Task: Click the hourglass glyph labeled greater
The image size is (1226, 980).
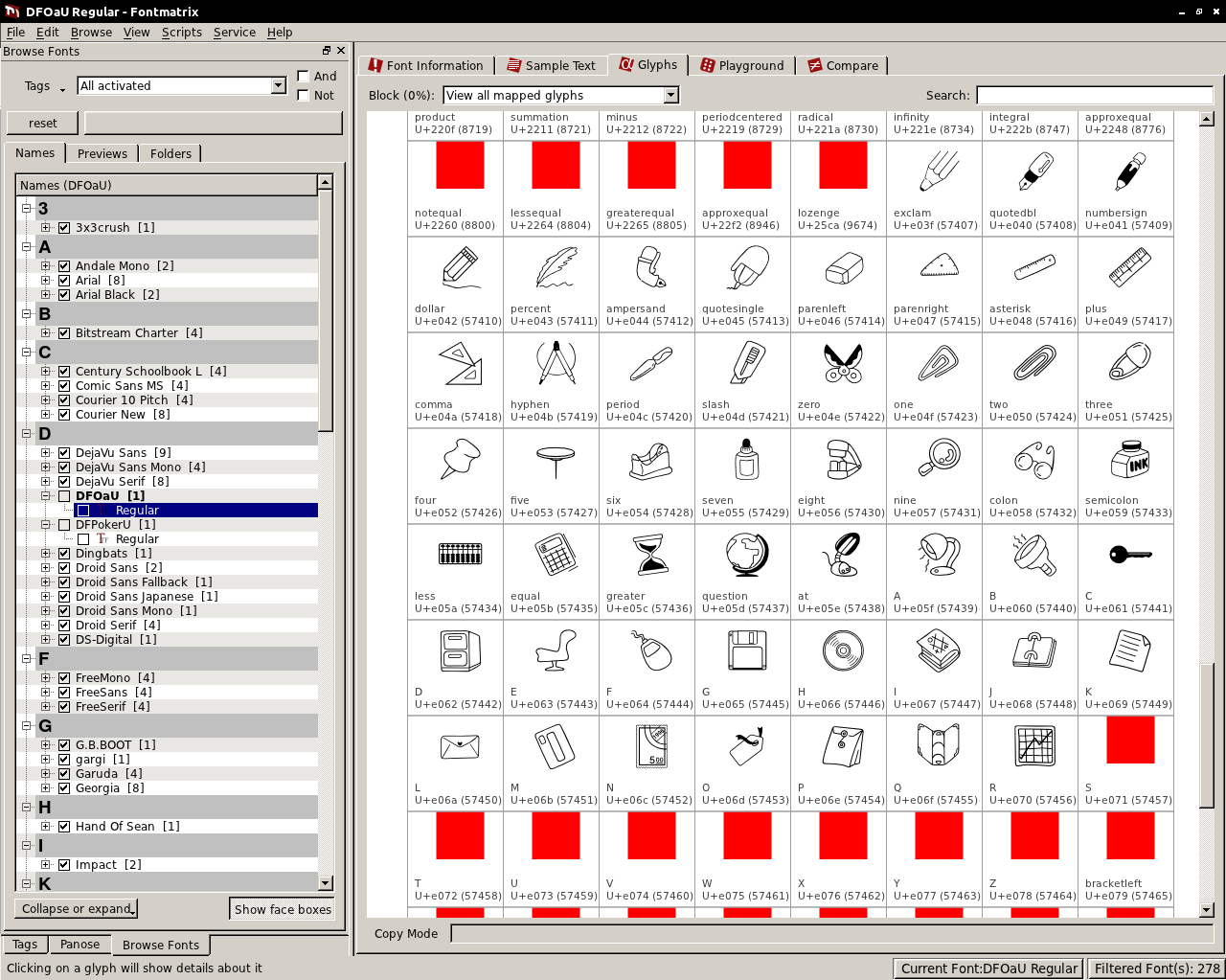Action: [651, 555]
